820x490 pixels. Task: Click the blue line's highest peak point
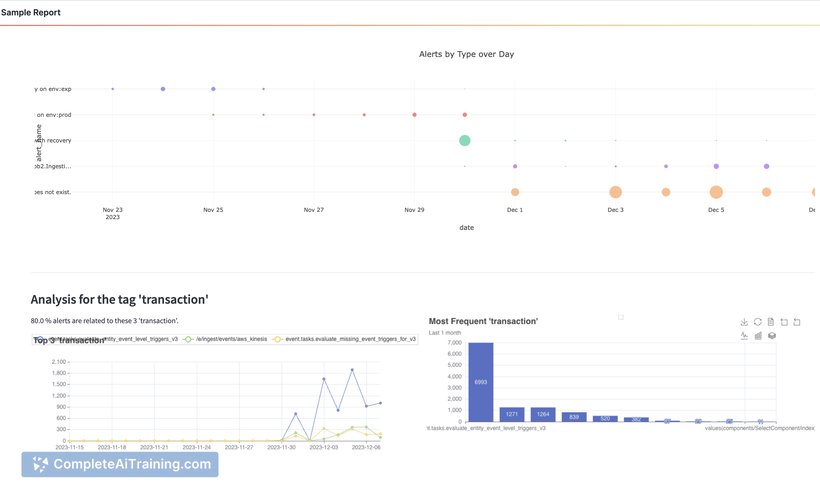(352, 370)
